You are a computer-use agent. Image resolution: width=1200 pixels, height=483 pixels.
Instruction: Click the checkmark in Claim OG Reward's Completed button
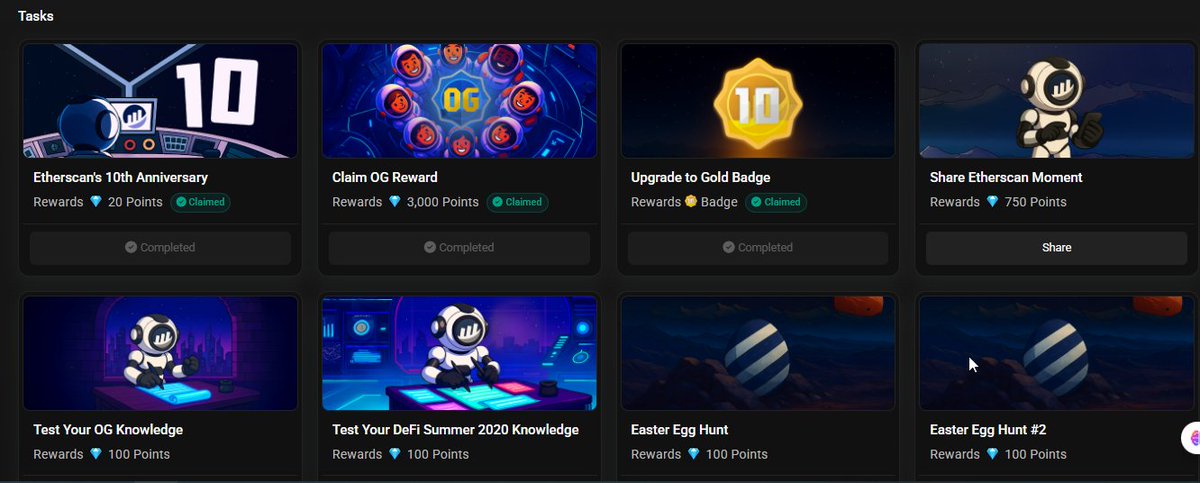point(430,247)
